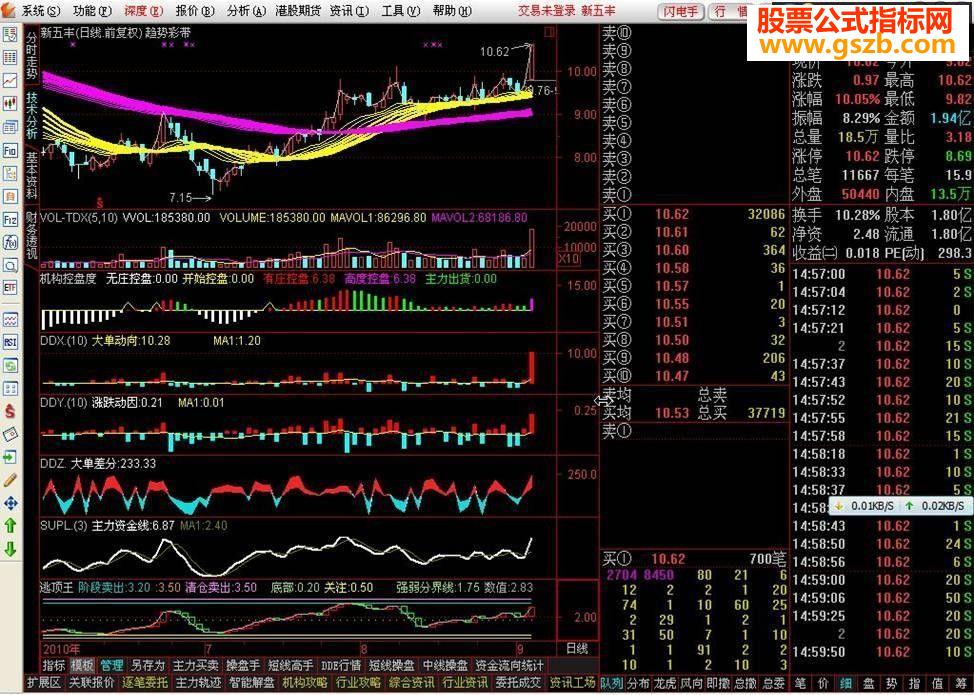This screenshot has width=974, height=695.
Task: Click the 另存为 button
Action: (148, 665)
